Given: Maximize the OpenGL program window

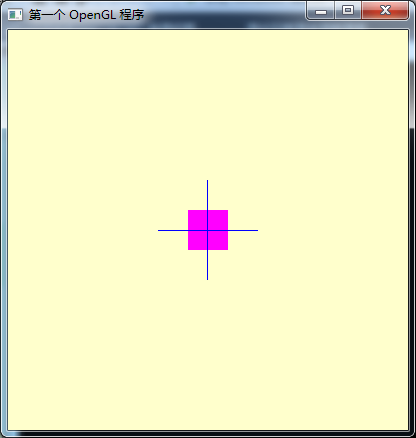Looking at the screenshot, I should pos(348,11).
